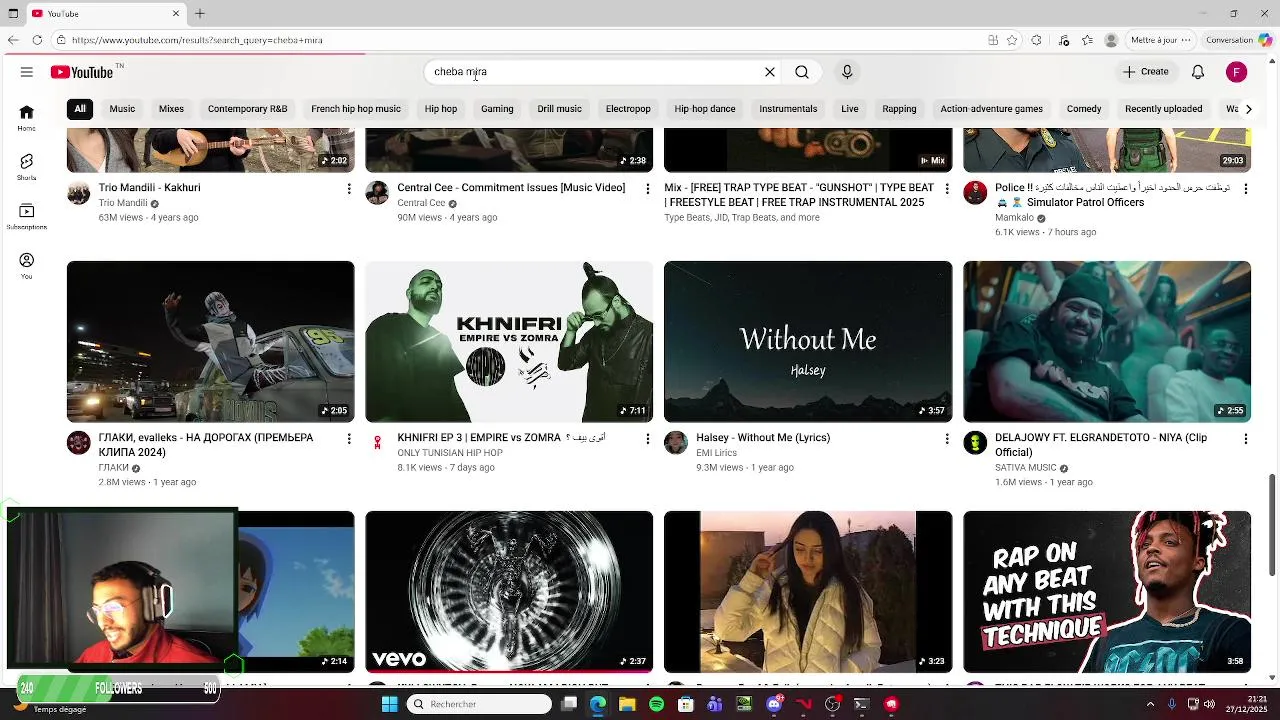
Task: Select the Instrumentals filter chip
Action: pos(788,109)
